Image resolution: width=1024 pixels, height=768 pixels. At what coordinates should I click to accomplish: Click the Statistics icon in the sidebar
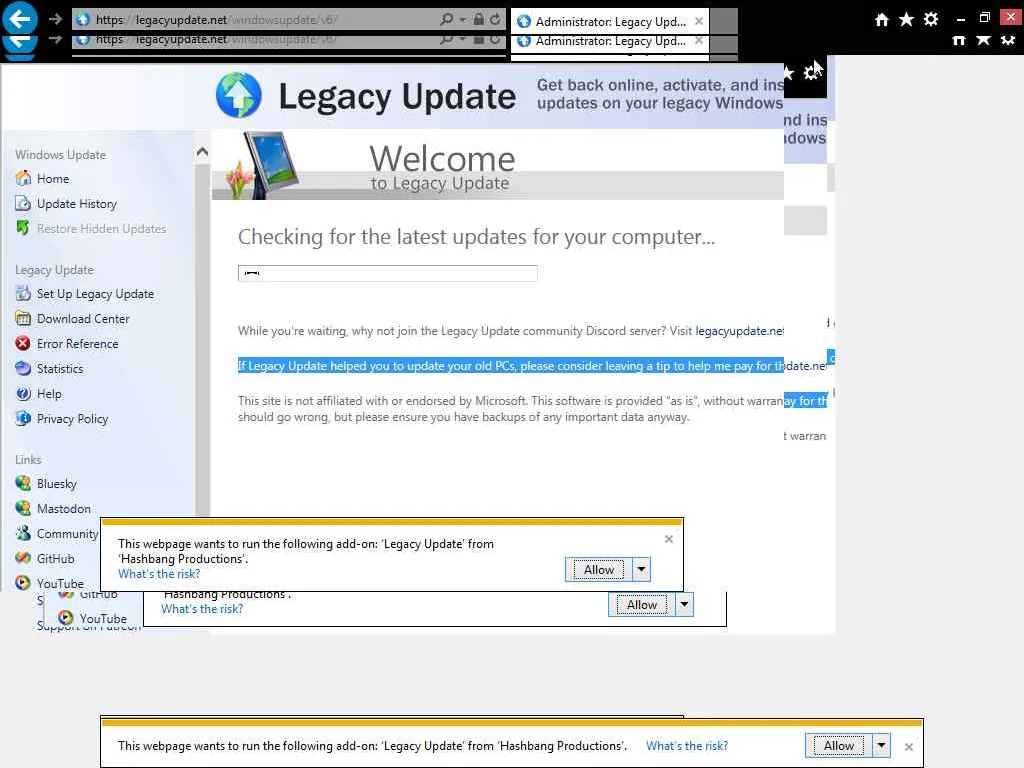pos(23,368)
